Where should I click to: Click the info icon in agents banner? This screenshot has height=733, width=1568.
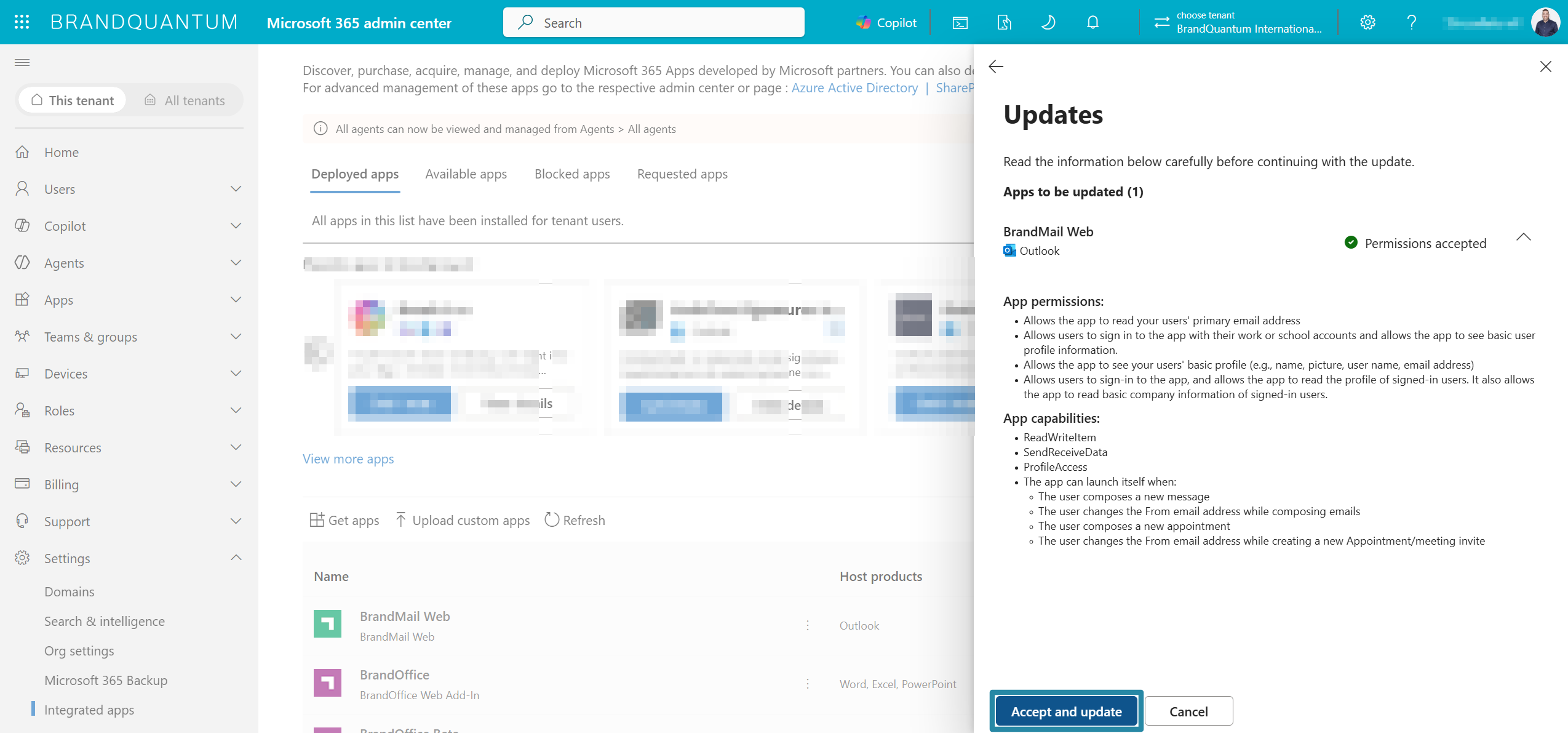click(x=320, y=129)
